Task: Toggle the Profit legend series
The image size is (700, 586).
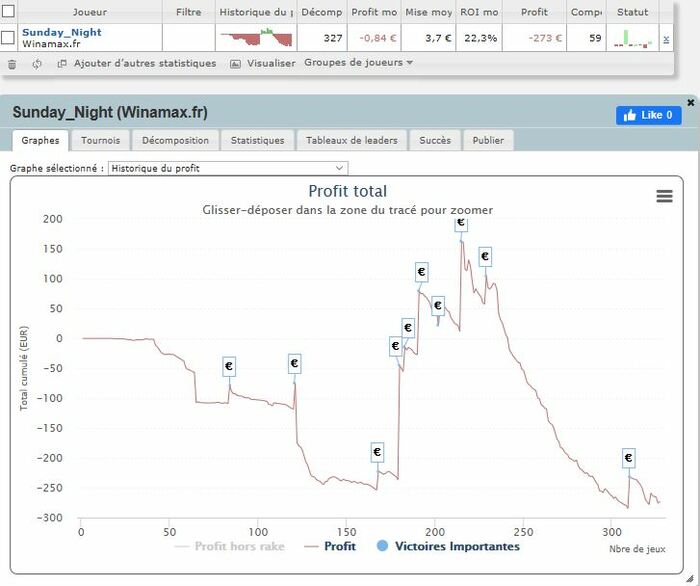Action: pyautogui.click(x=329, y=546)
